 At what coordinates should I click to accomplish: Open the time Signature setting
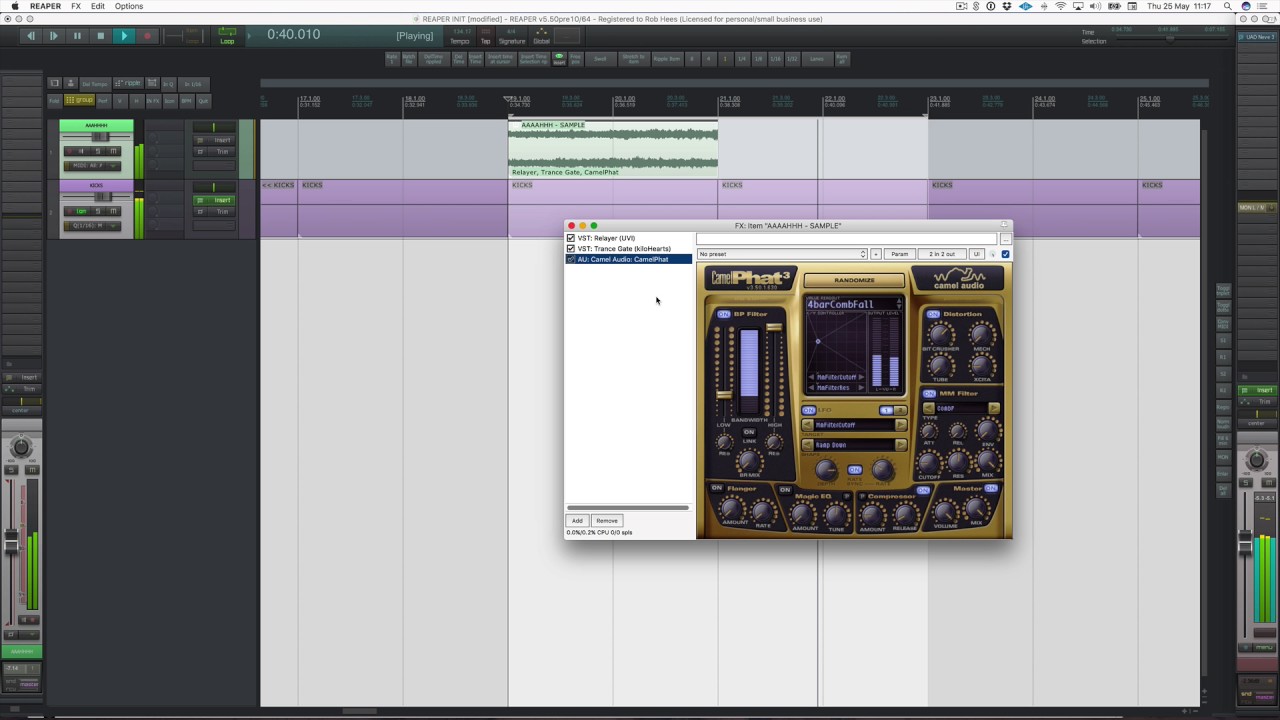click(512, 36)
